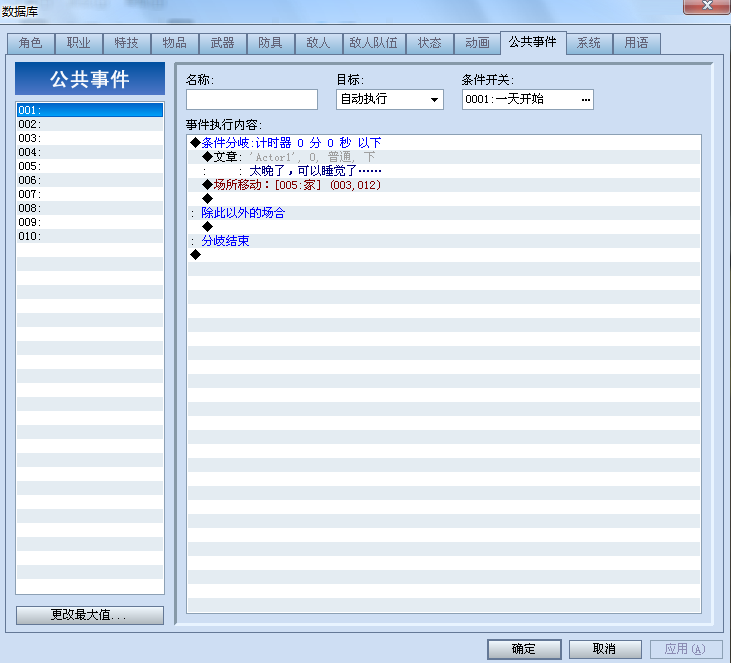Select common event 002 in list

pos(90,124)
